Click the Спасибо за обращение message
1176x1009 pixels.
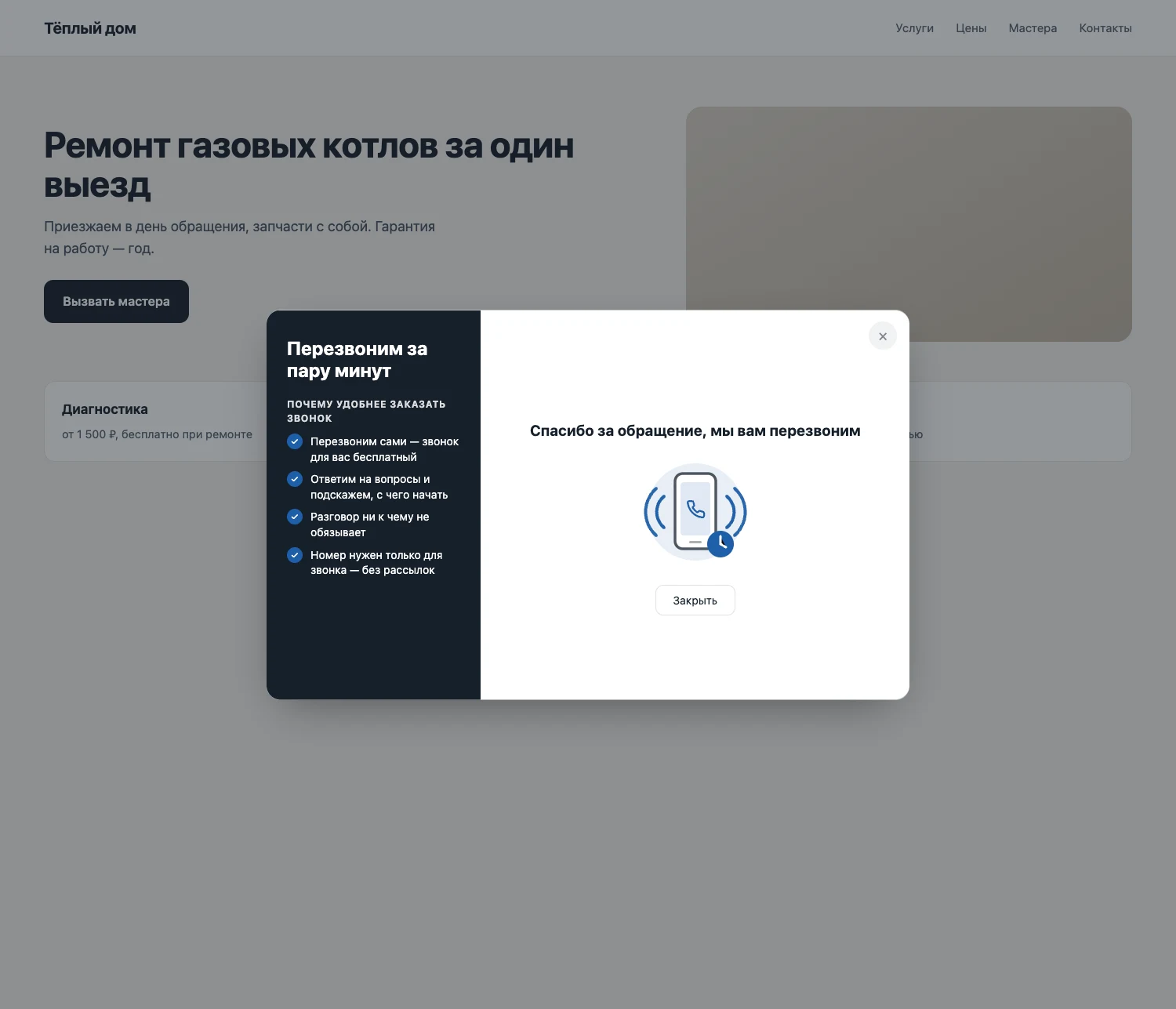tap(695, 430)
